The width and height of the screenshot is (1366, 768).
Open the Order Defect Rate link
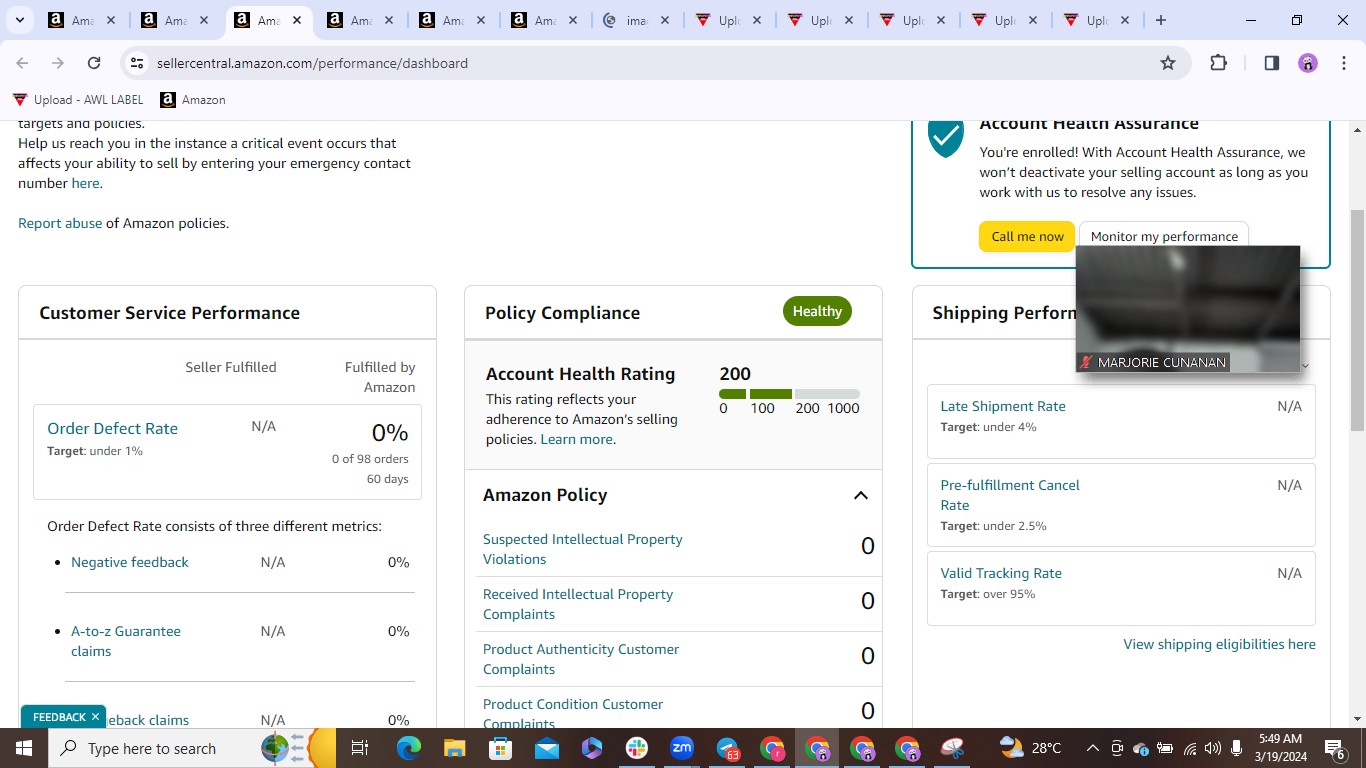(112, 428)
